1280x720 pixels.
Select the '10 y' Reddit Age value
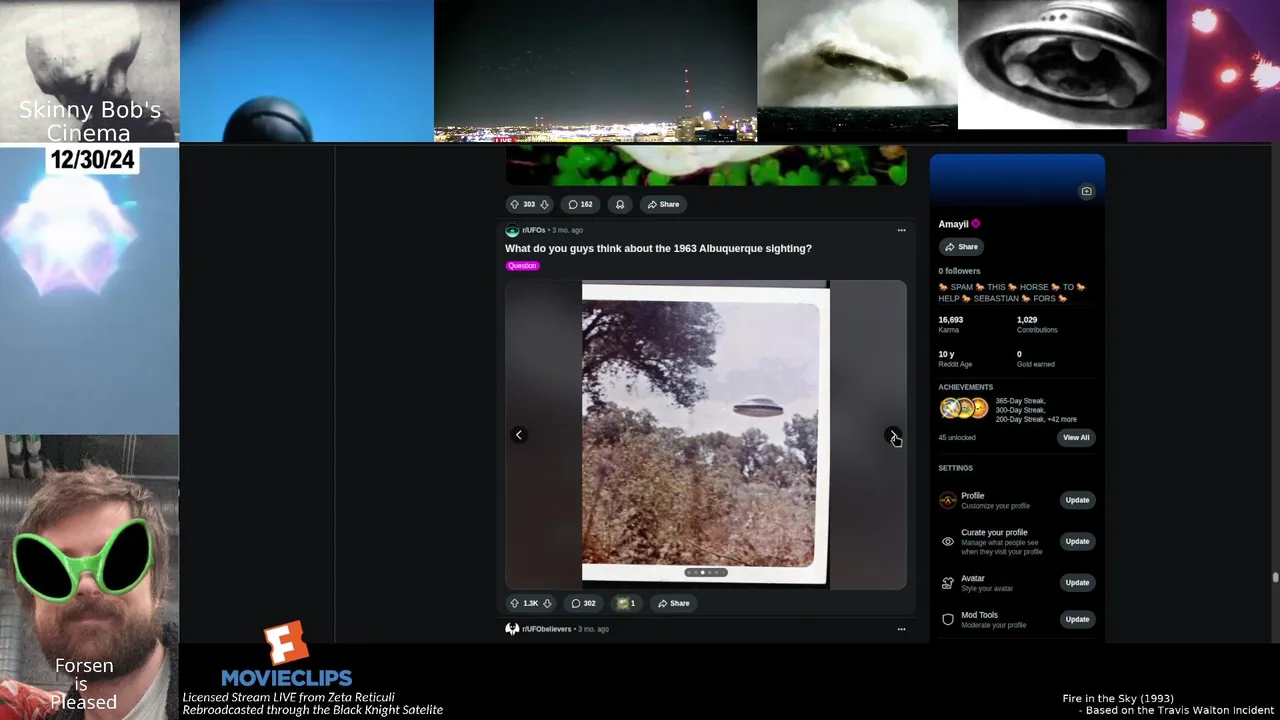(946, 354)
